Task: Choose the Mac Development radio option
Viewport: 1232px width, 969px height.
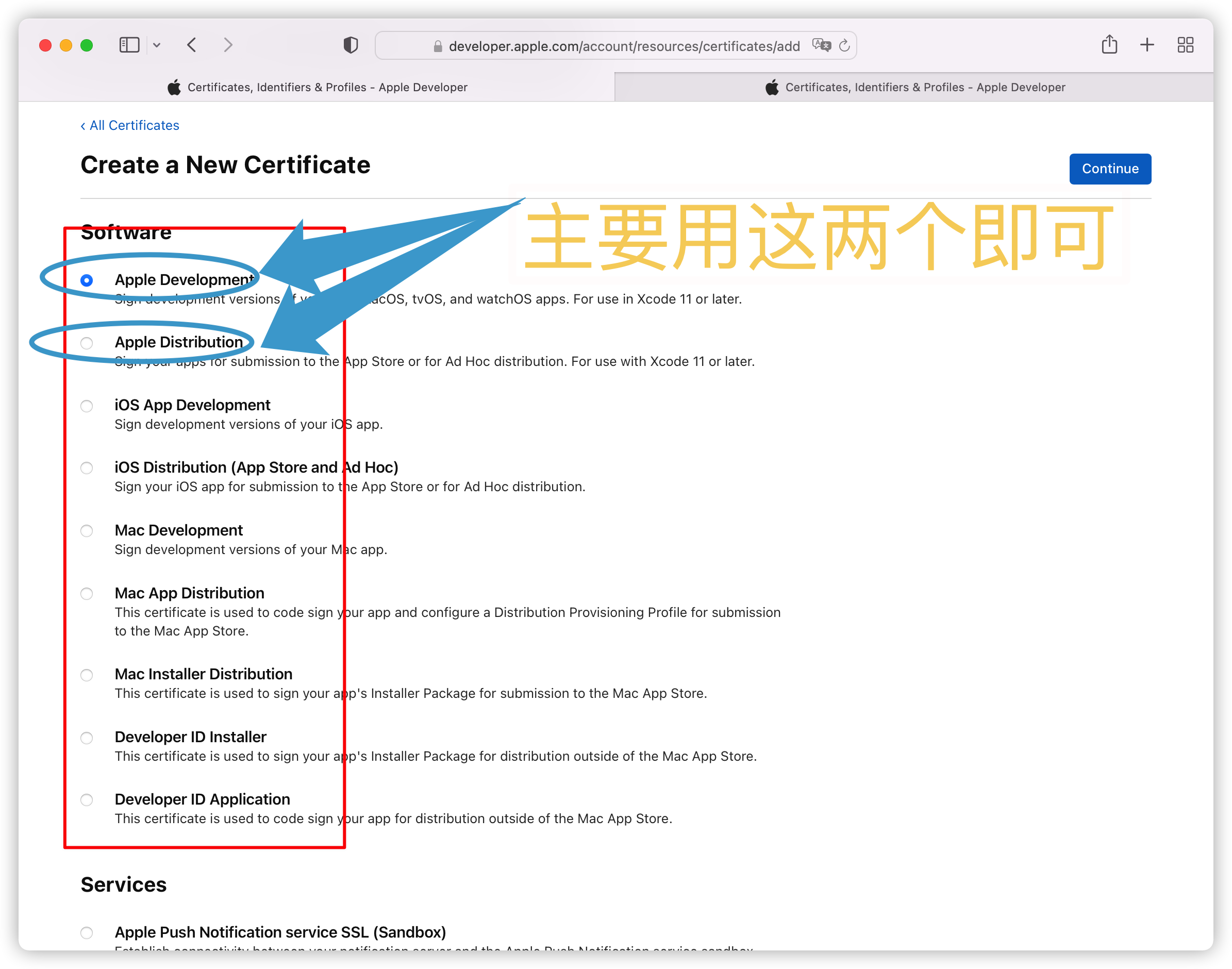Action: (87, 531)
